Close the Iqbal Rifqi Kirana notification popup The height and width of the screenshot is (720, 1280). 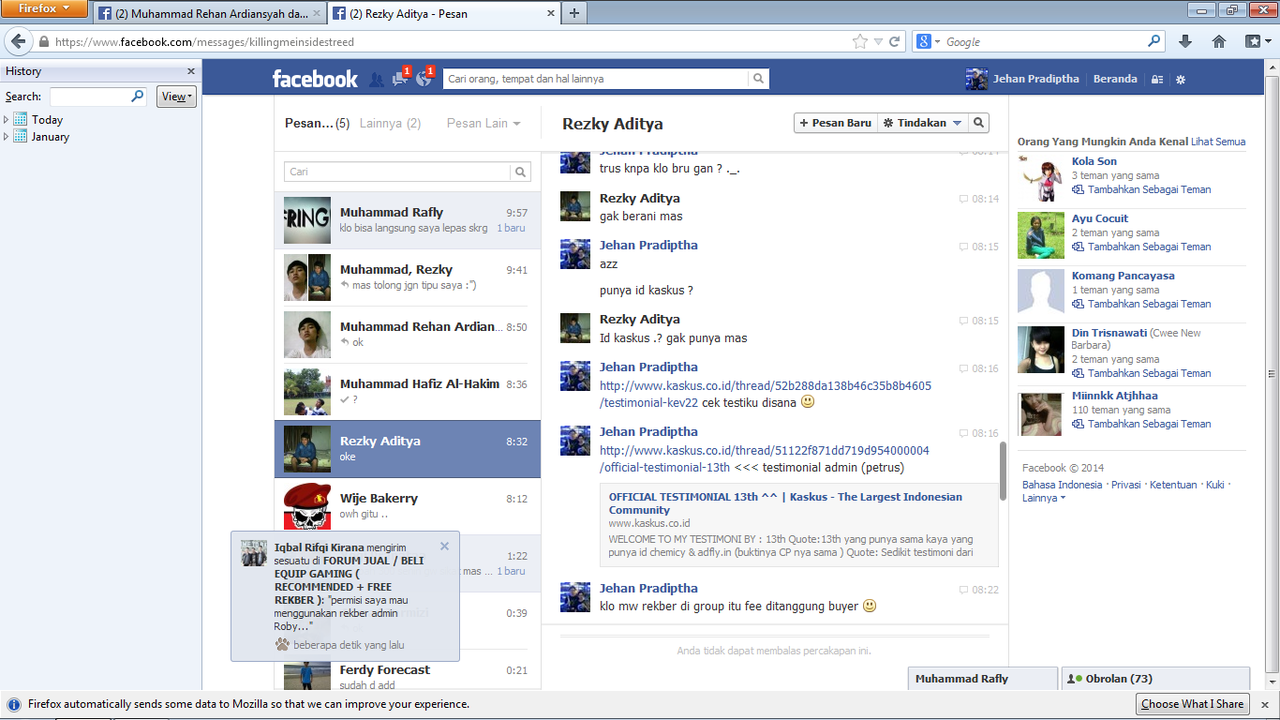445,546
